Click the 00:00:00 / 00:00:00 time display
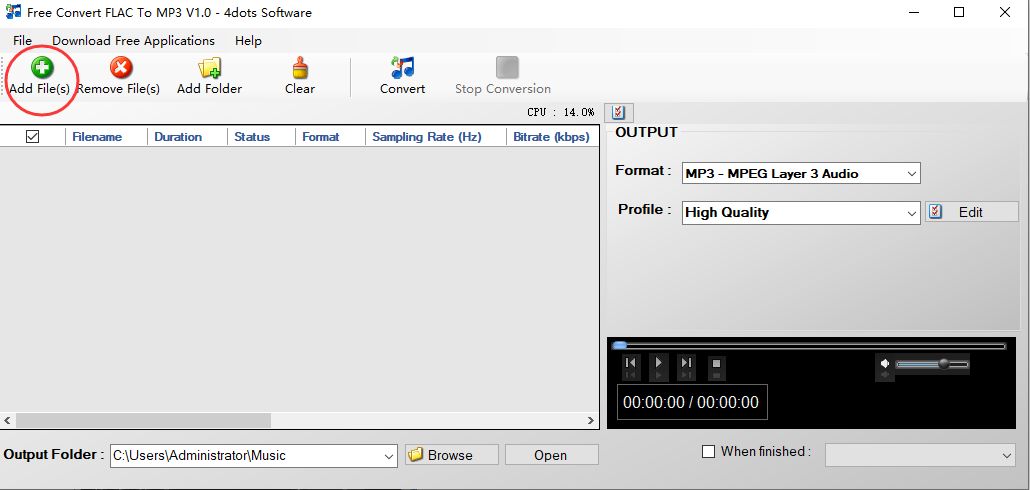The height and width of the screenshot is (490, 1030). (x=691, y=403)
